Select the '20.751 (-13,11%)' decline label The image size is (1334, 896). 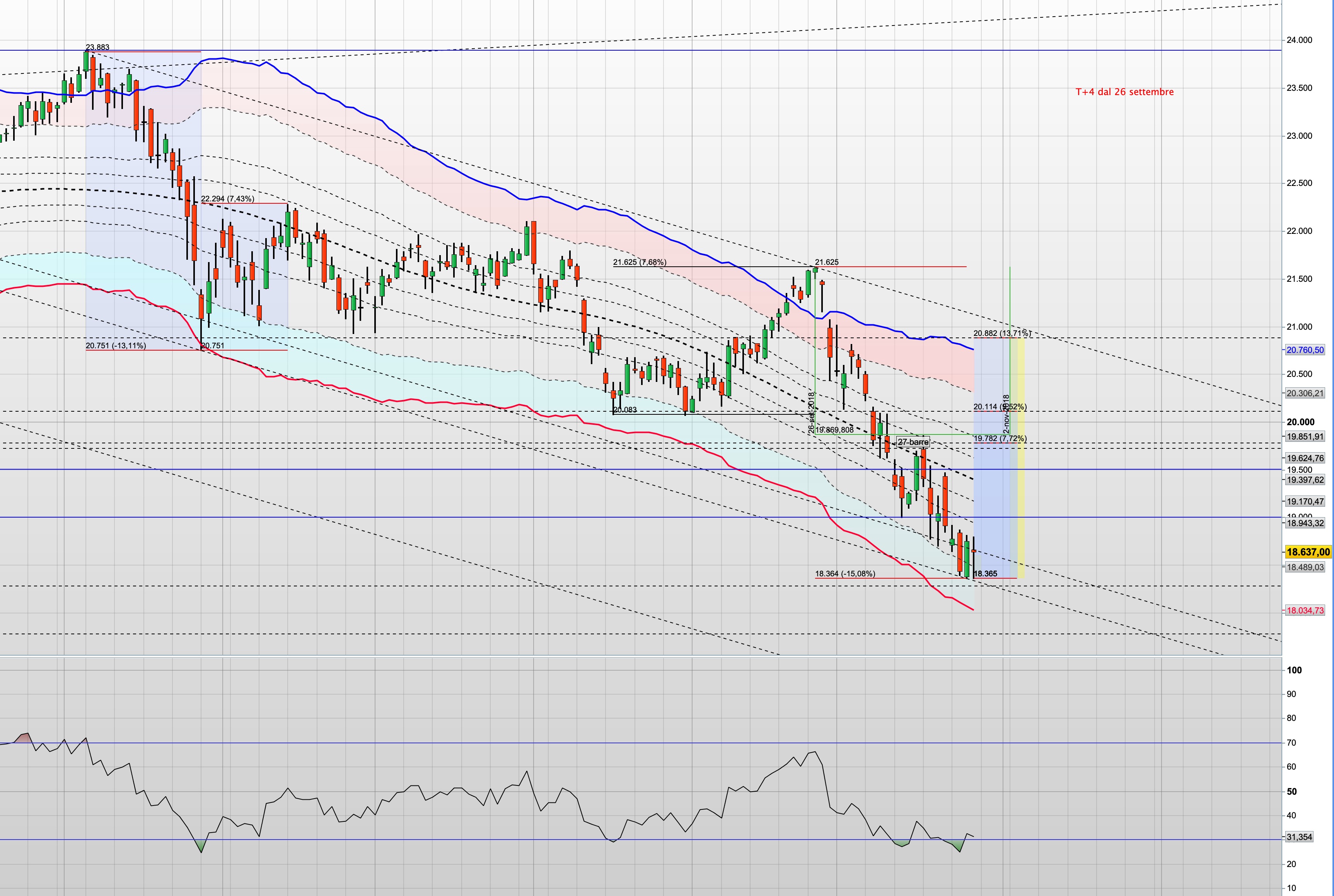pyautogui.click(x=116, y=346)
